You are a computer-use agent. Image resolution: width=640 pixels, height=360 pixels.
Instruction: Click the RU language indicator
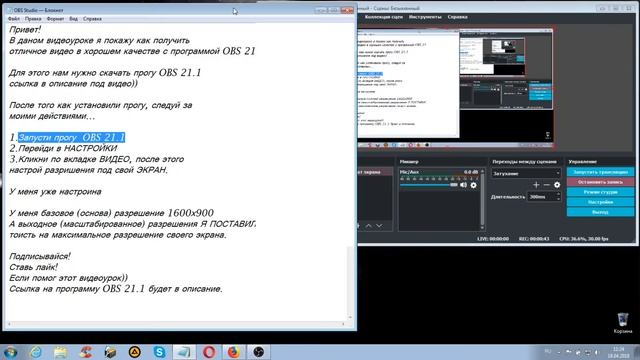pyautogui.click(x=548, y=351)
